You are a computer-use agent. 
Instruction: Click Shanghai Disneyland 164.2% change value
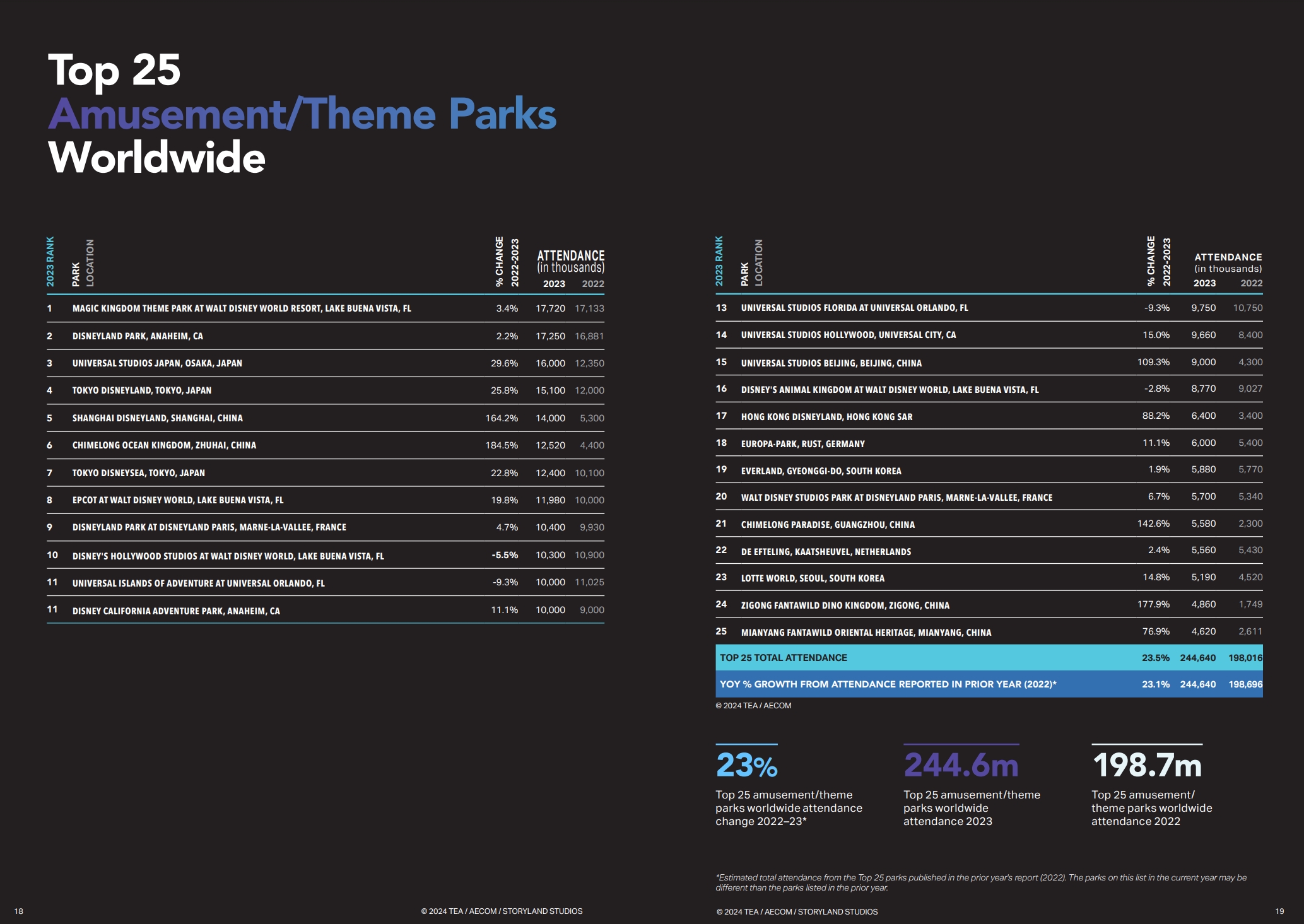[502, 418]
